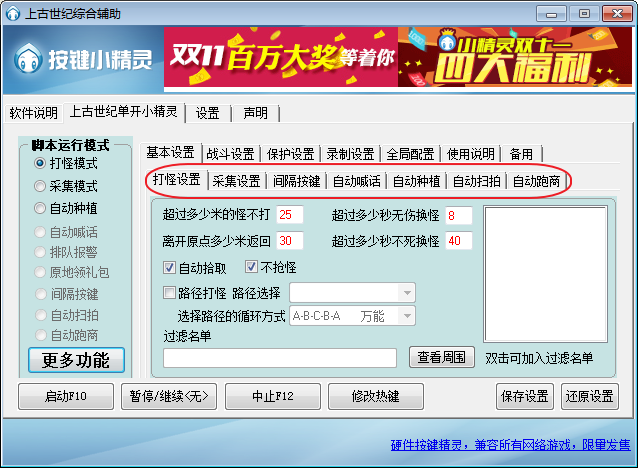The width and height of the screenshot is (638, 468).
Task: Click the 修改热键 button
Action: 376,396
